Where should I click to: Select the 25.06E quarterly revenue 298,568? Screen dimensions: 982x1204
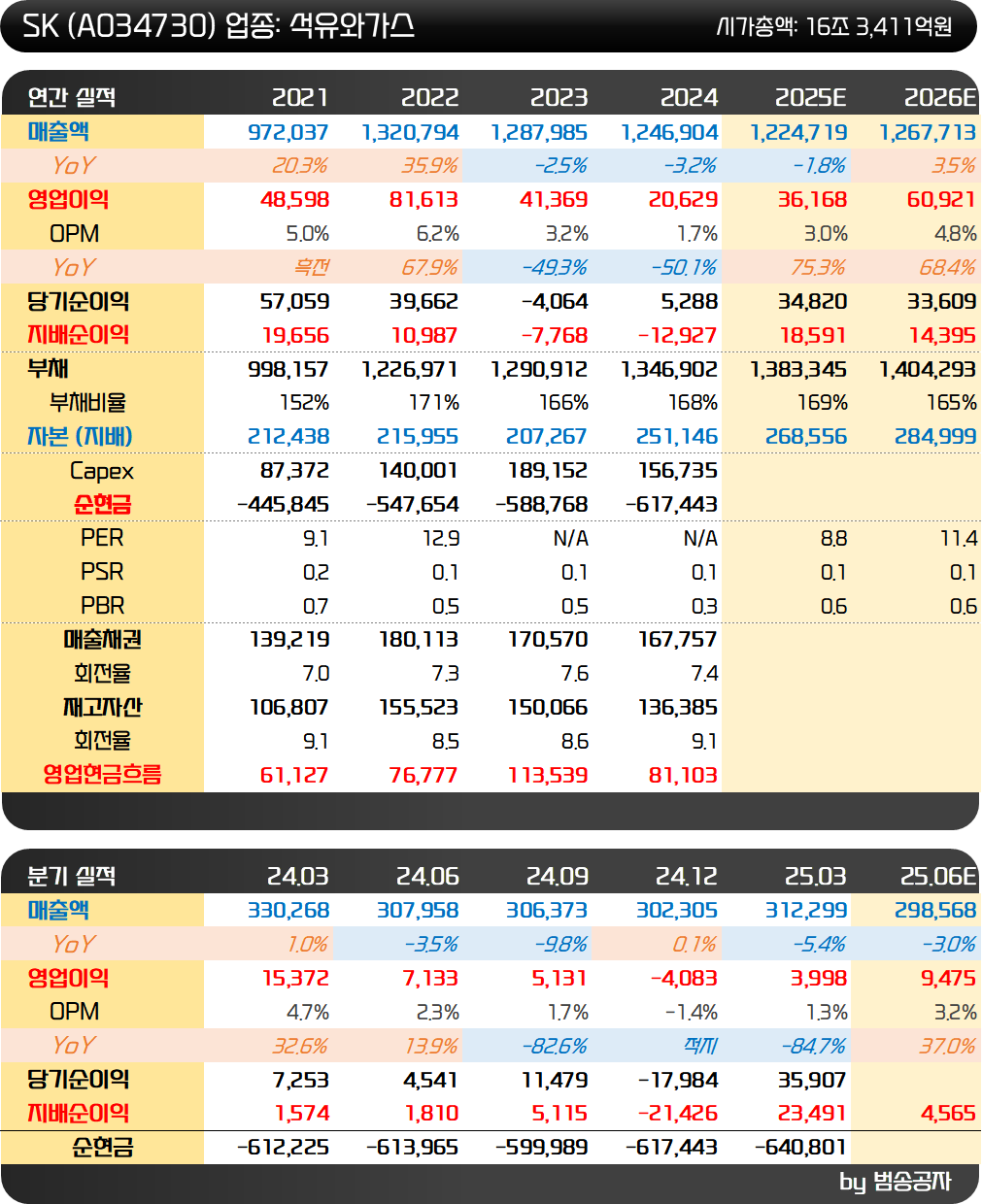[935, 911]
